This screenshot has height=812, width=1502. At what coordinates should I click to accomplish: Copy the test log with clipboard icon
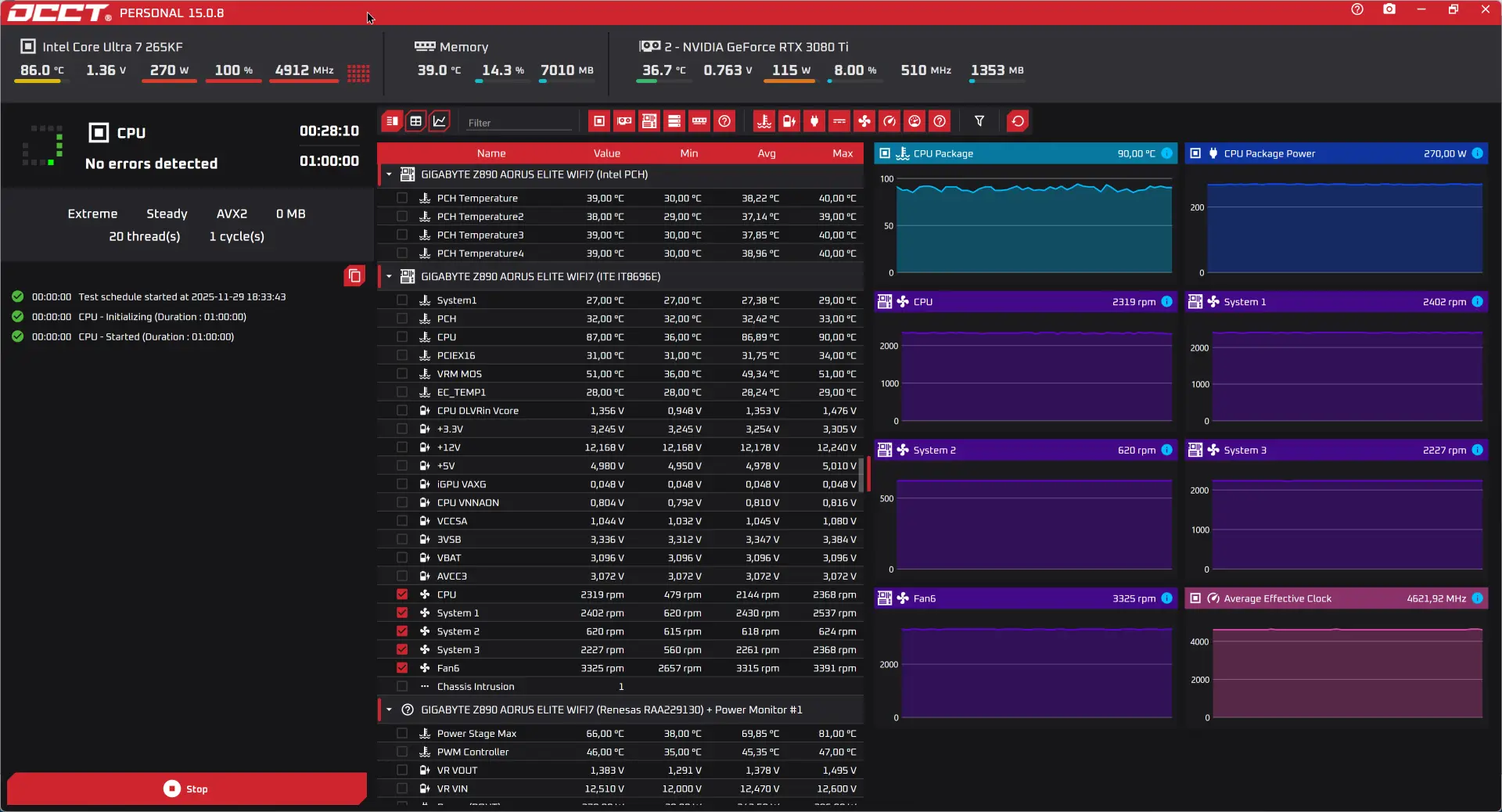click(x=354, y=275)
